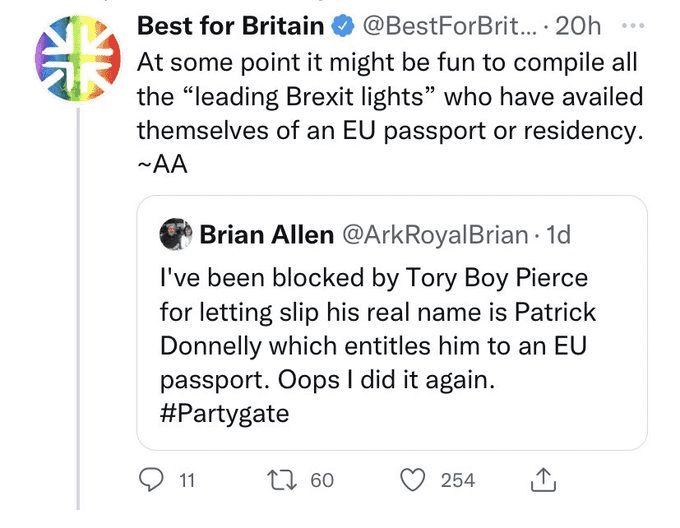Click the 60 retweets count

322,481
